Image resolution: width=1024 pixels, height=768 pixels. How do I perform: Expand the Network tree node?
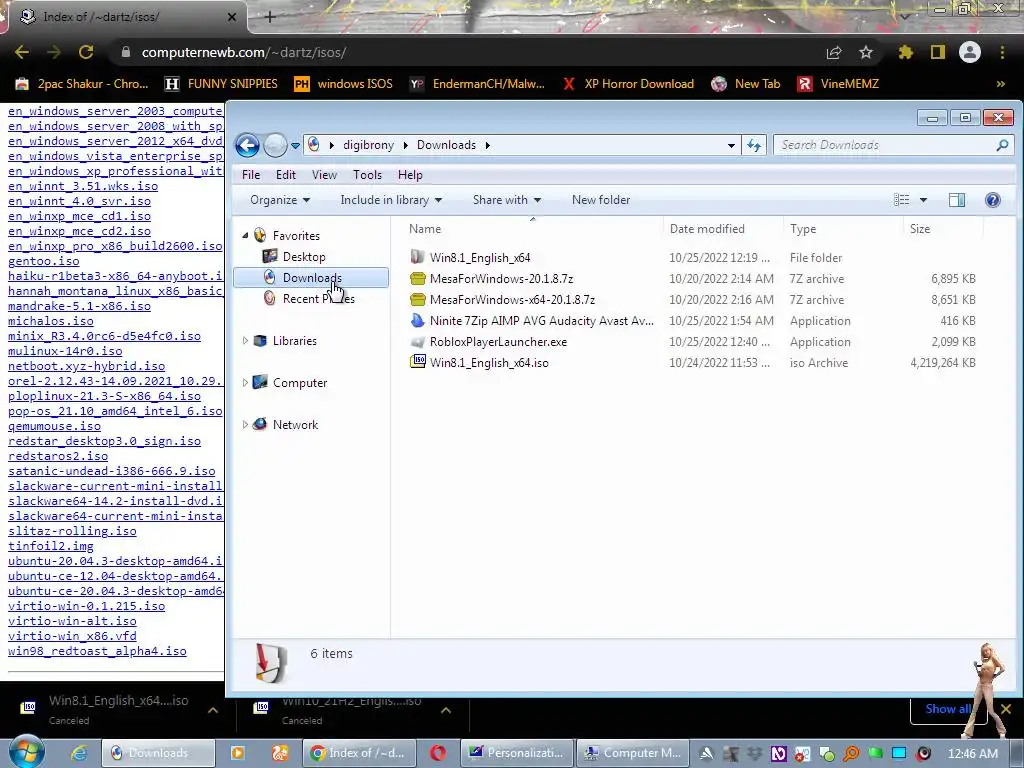click(246, 424)
